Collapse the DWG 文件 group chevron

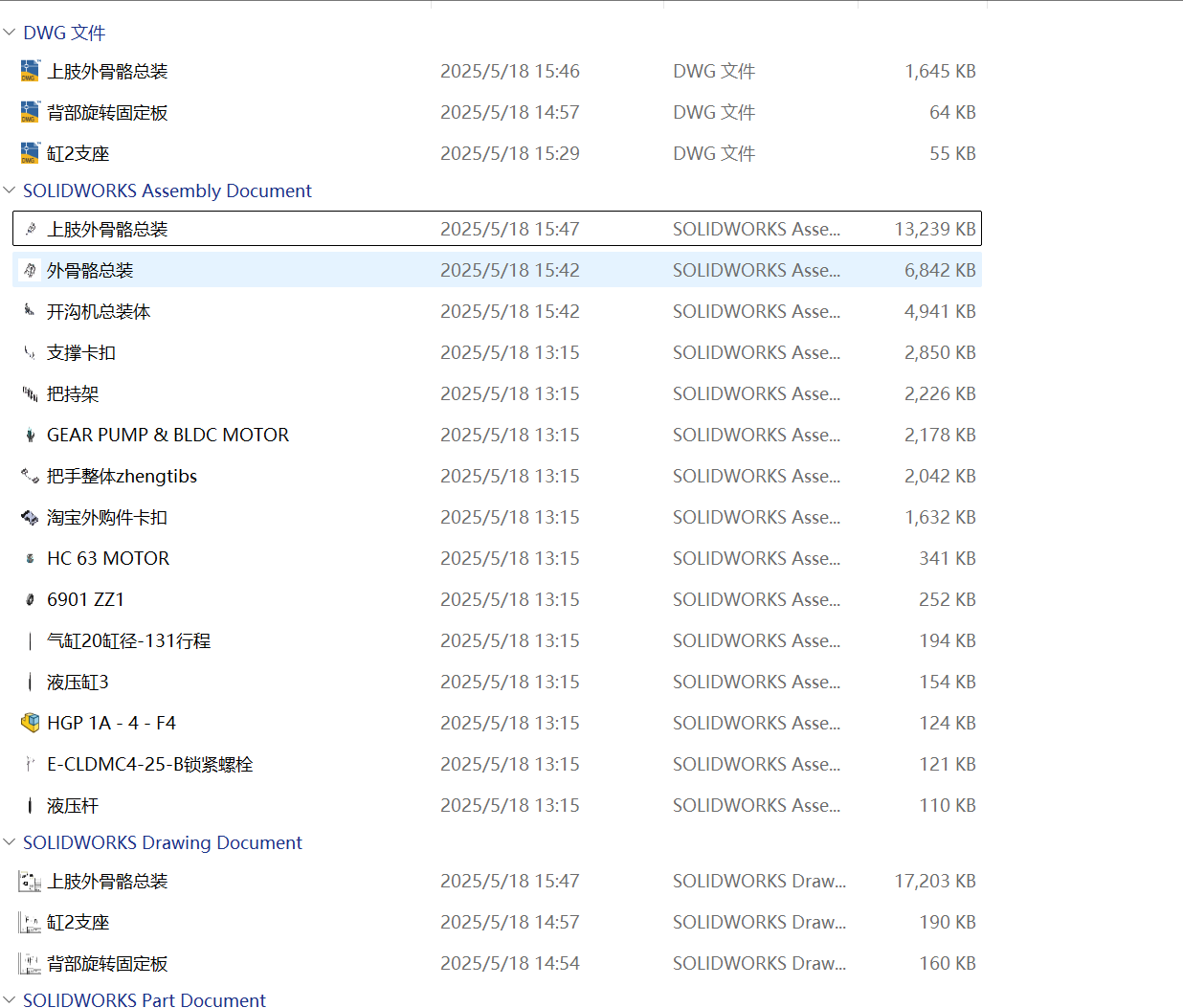[10, 33]
